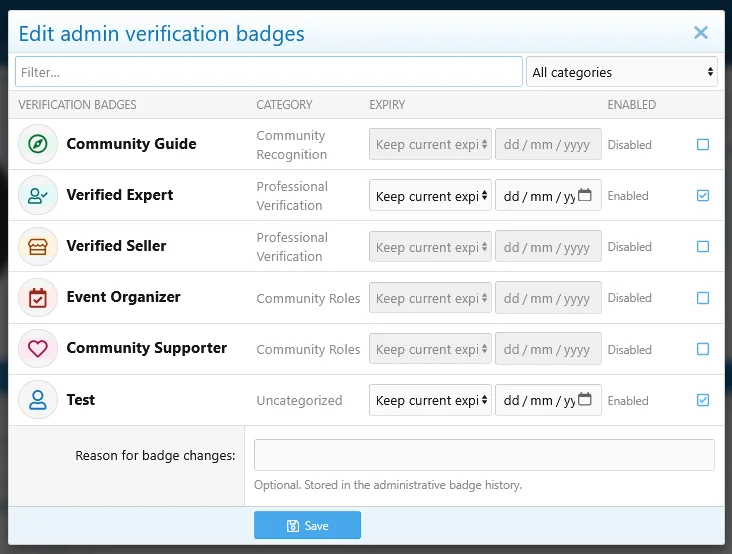
Task: Click the Community Supporter expiry date field
Action: click(548, 349)
